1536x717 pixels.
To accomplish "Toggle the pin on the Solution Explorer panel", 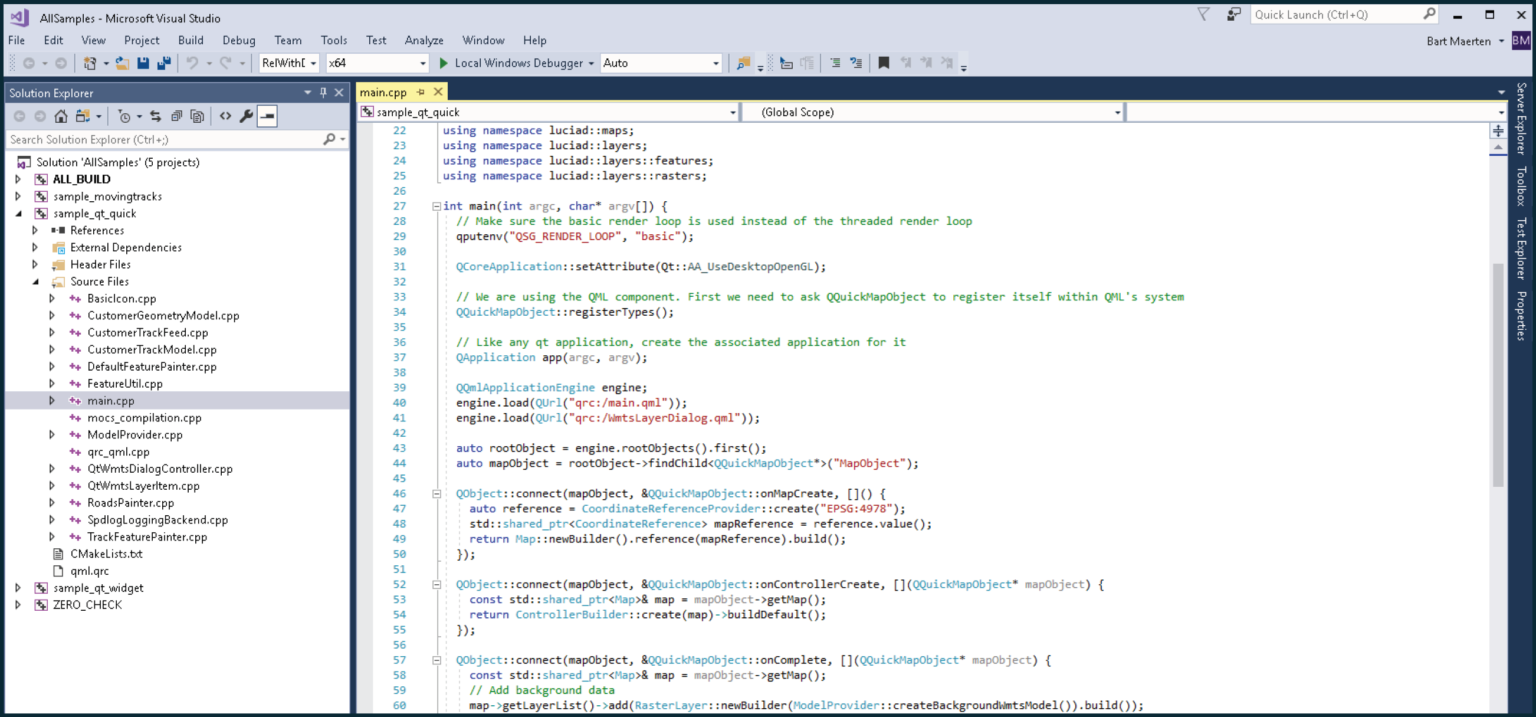I will (325, 92).
